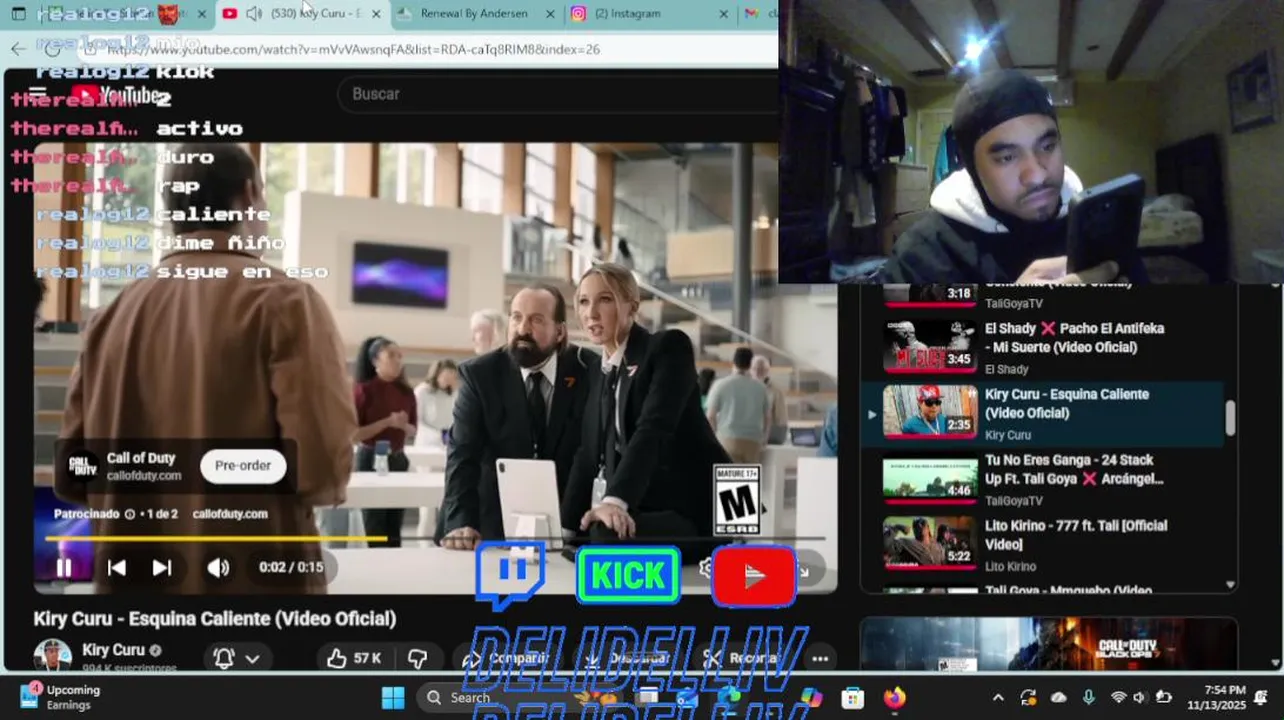
Task: Open the Kiry Curu channel name link
Action: click(x=113, y=650)
